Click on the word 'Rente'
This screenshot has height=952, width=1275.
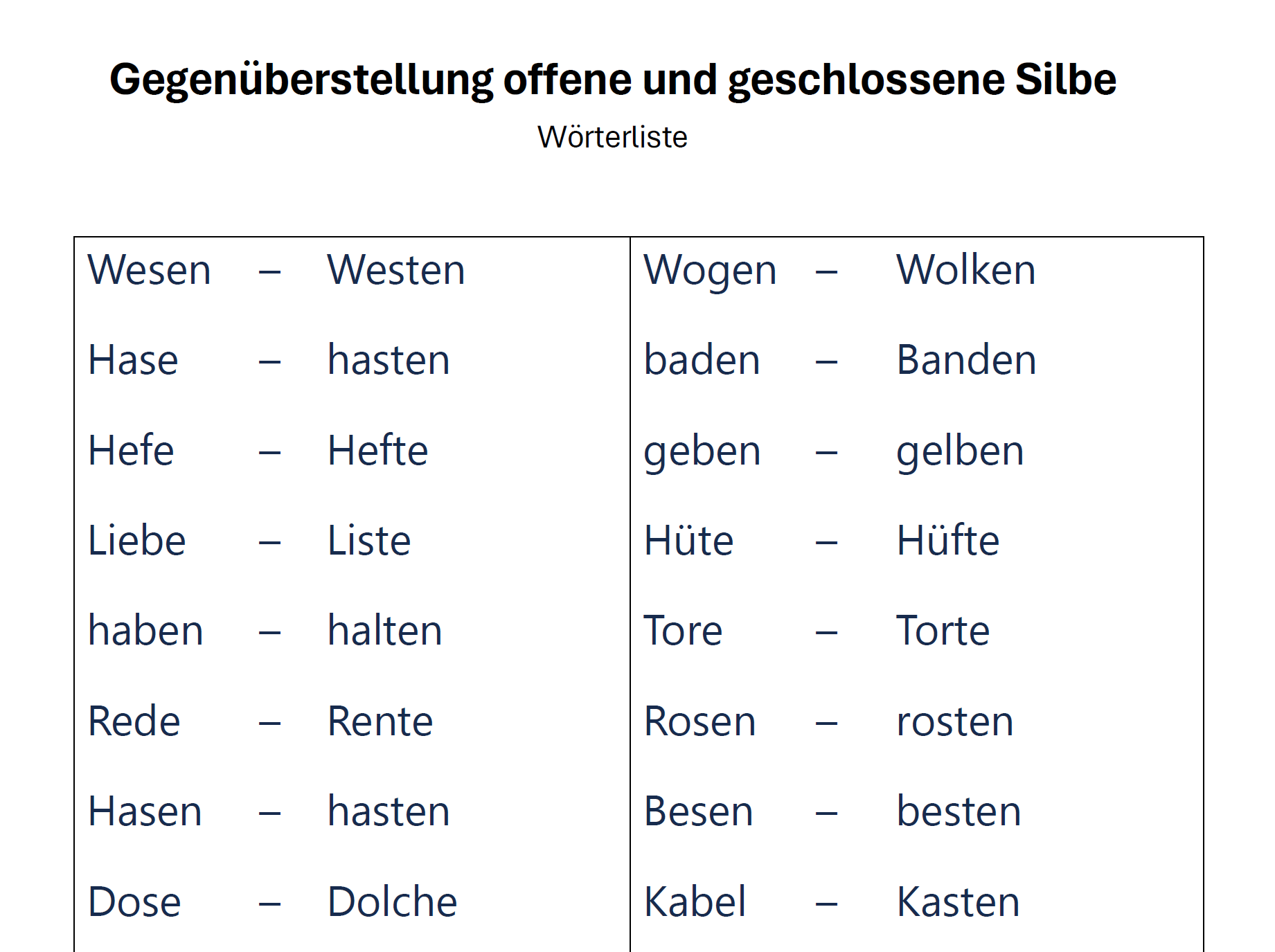click(x=381, y=721)
